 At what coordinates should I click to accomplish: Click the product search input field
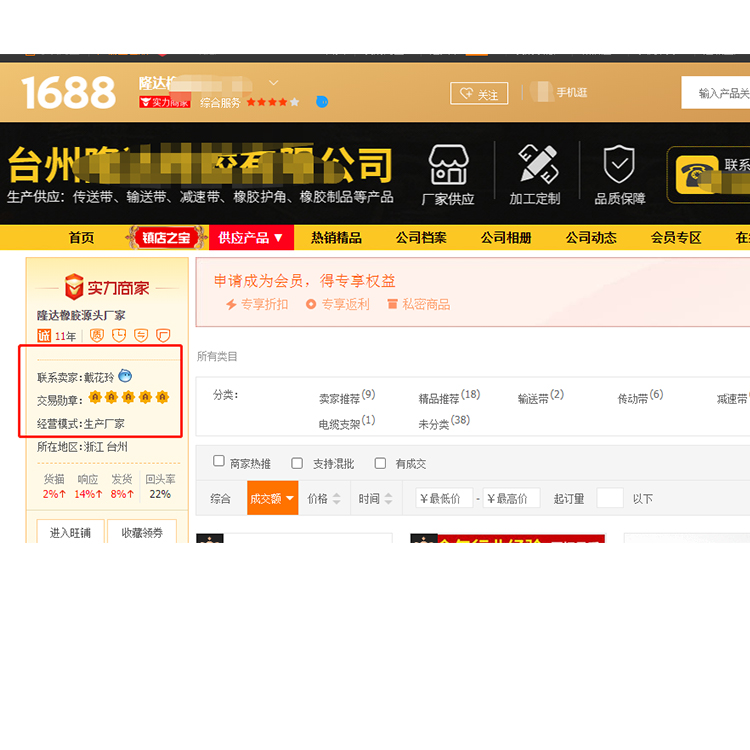[x=716, y=93]
